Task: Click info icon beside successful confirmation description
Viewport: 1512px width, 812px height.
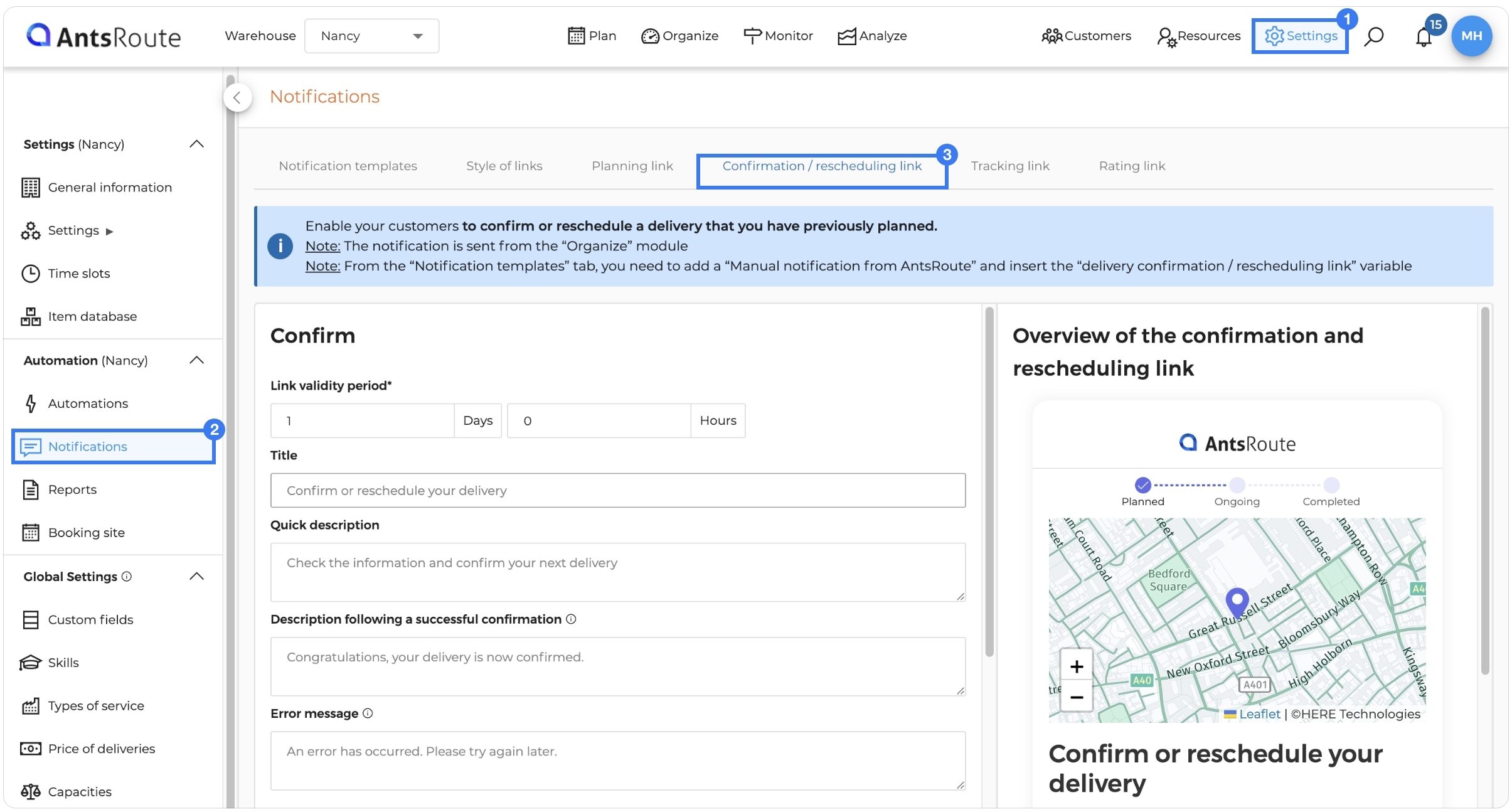Action: (571, 619)
